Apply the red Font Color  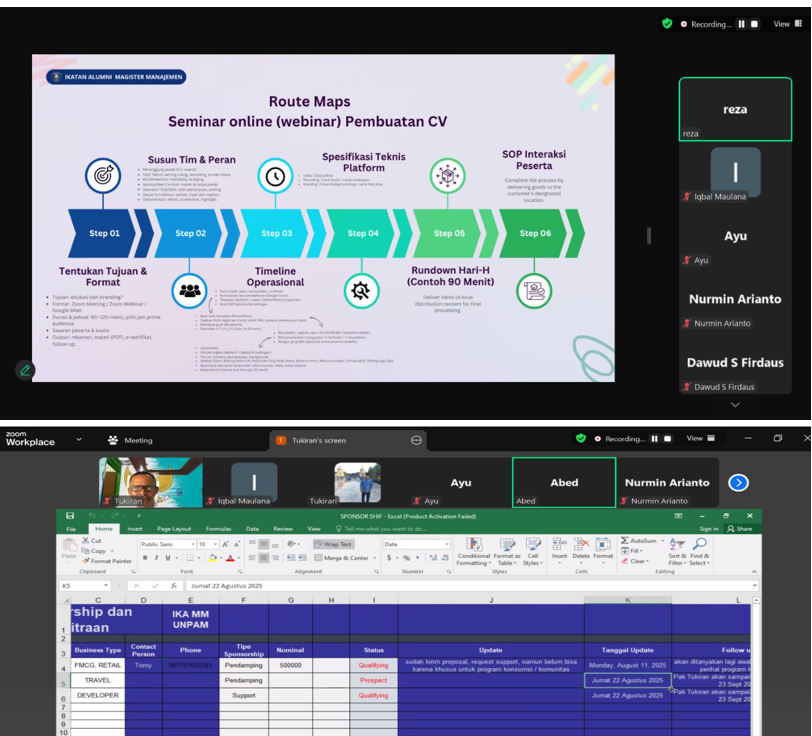pyautogui.click(x=230, y=558)
